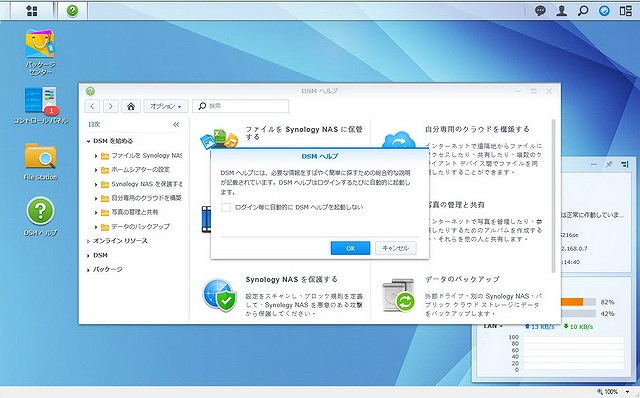This screenshot has height=398, width=640.
Task: Expand 'オンライン リソース' tree node
Action: (x=88, y=241)
